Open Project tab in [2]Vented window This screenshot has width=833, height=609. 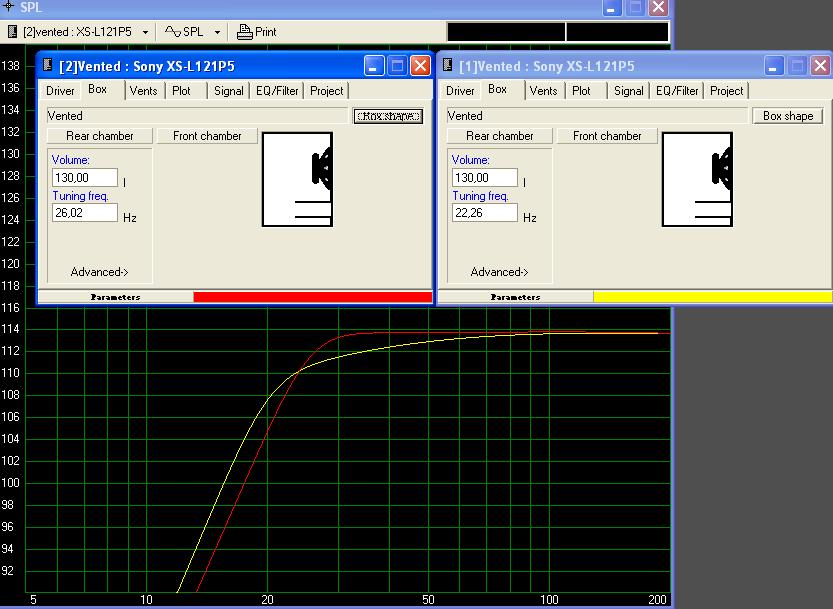click(326, 91)
